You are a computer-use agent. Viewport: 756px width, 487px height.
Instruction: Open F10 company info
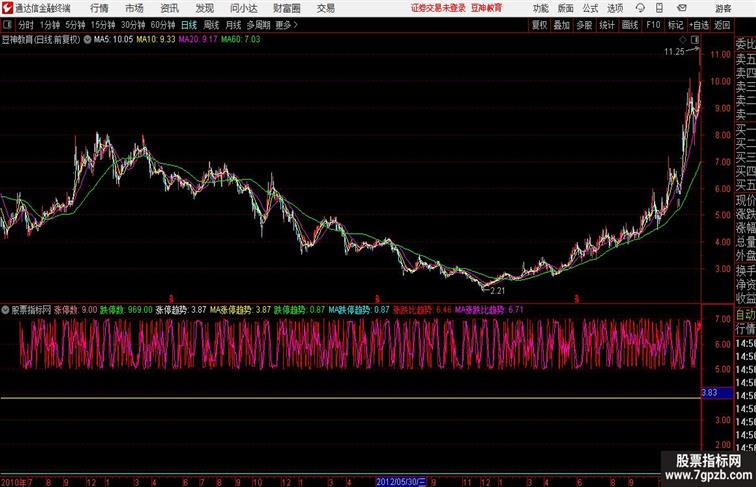coord(653,25)
